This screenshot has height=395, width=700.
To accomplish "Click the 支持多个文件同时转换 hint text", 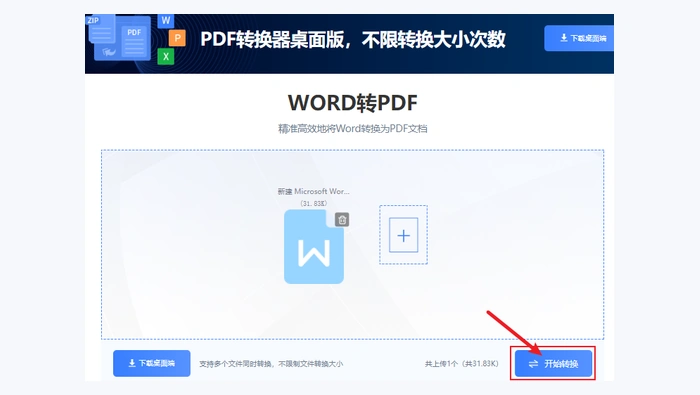I will [271, 364].
